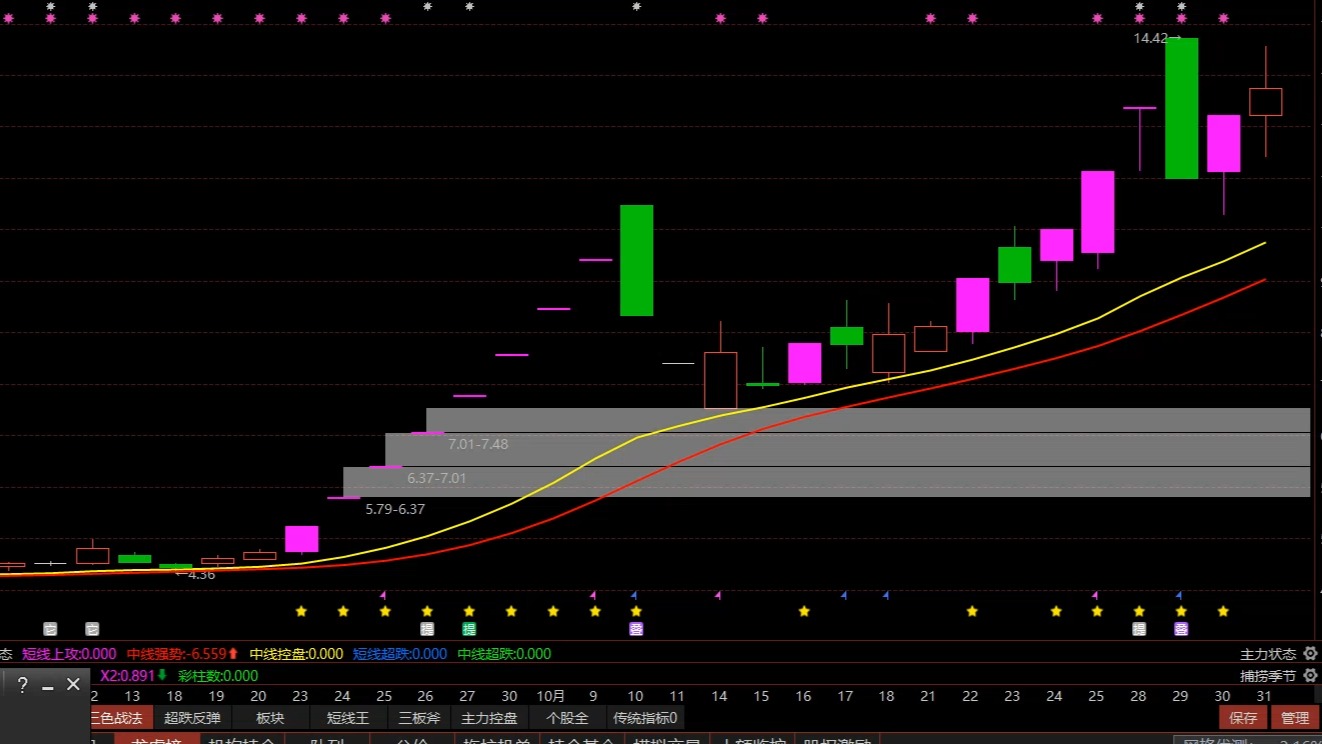Image resolution: width=1322 pixels, height=744 pixels.
Task: Click the 短线超跌:0.000 indicator value
Action: click(400, 654)
